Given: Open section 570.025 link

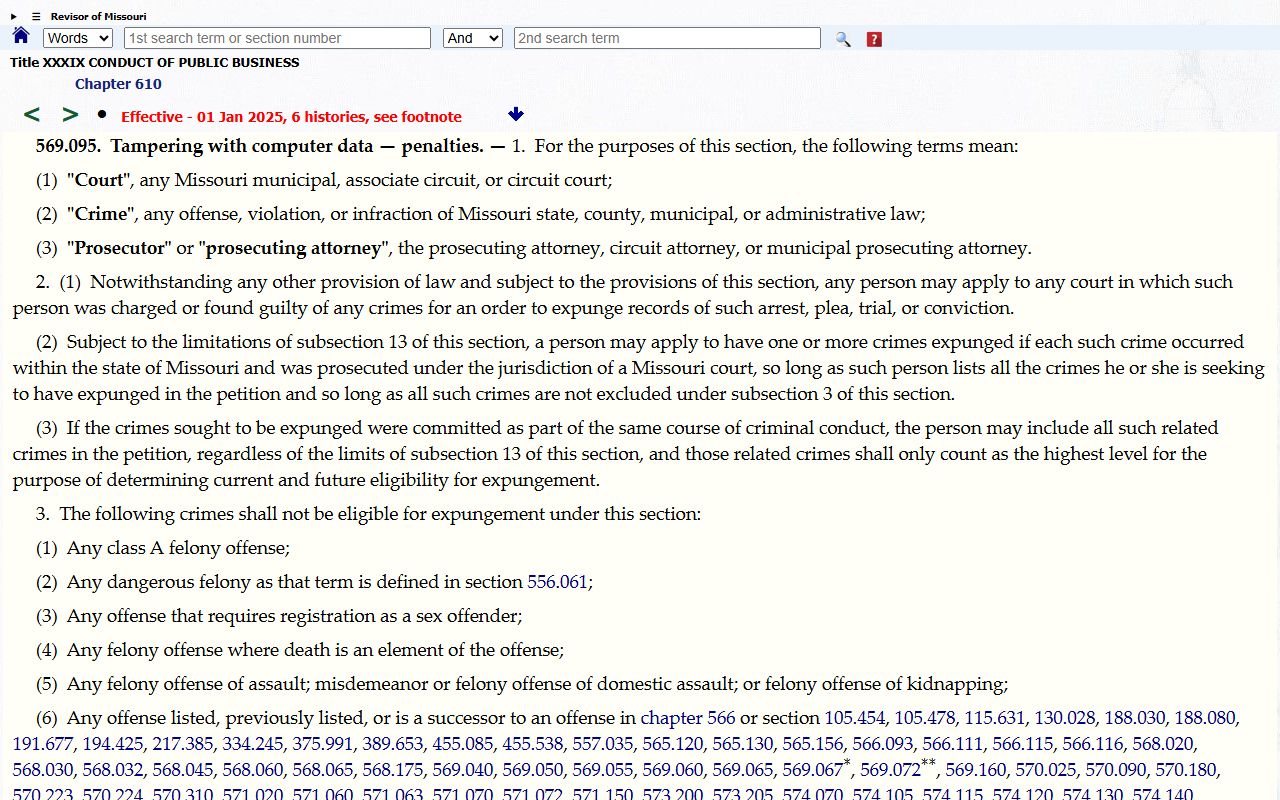Looking at the screenshot, I should point(1046,770).
